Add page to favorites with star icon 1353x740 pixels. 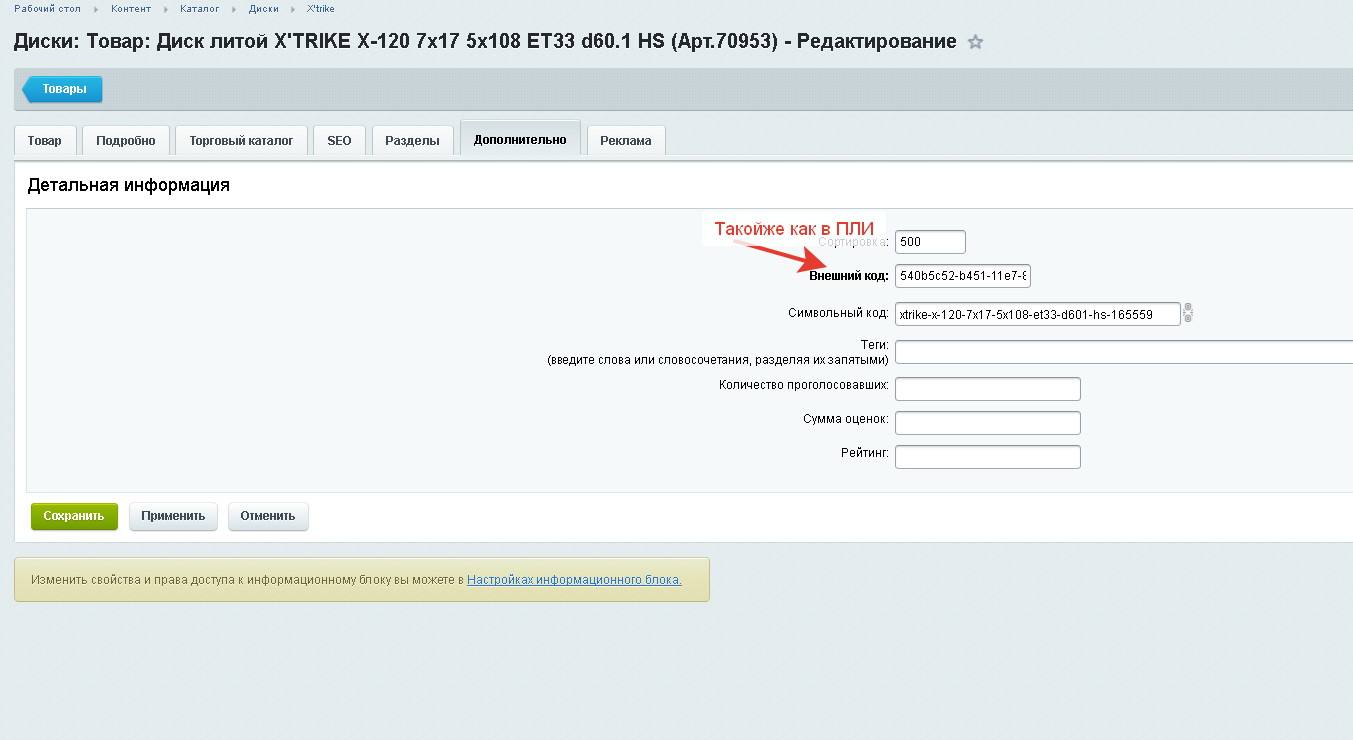coord(976,42)
